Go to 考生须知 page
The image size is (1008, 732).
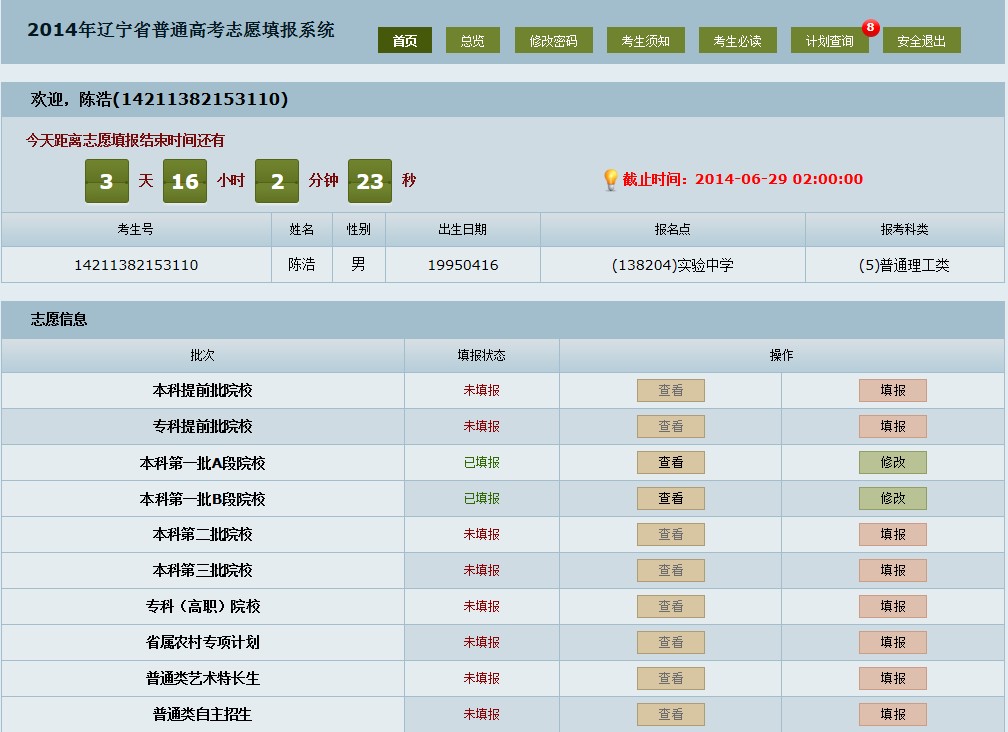pos(646,41)
